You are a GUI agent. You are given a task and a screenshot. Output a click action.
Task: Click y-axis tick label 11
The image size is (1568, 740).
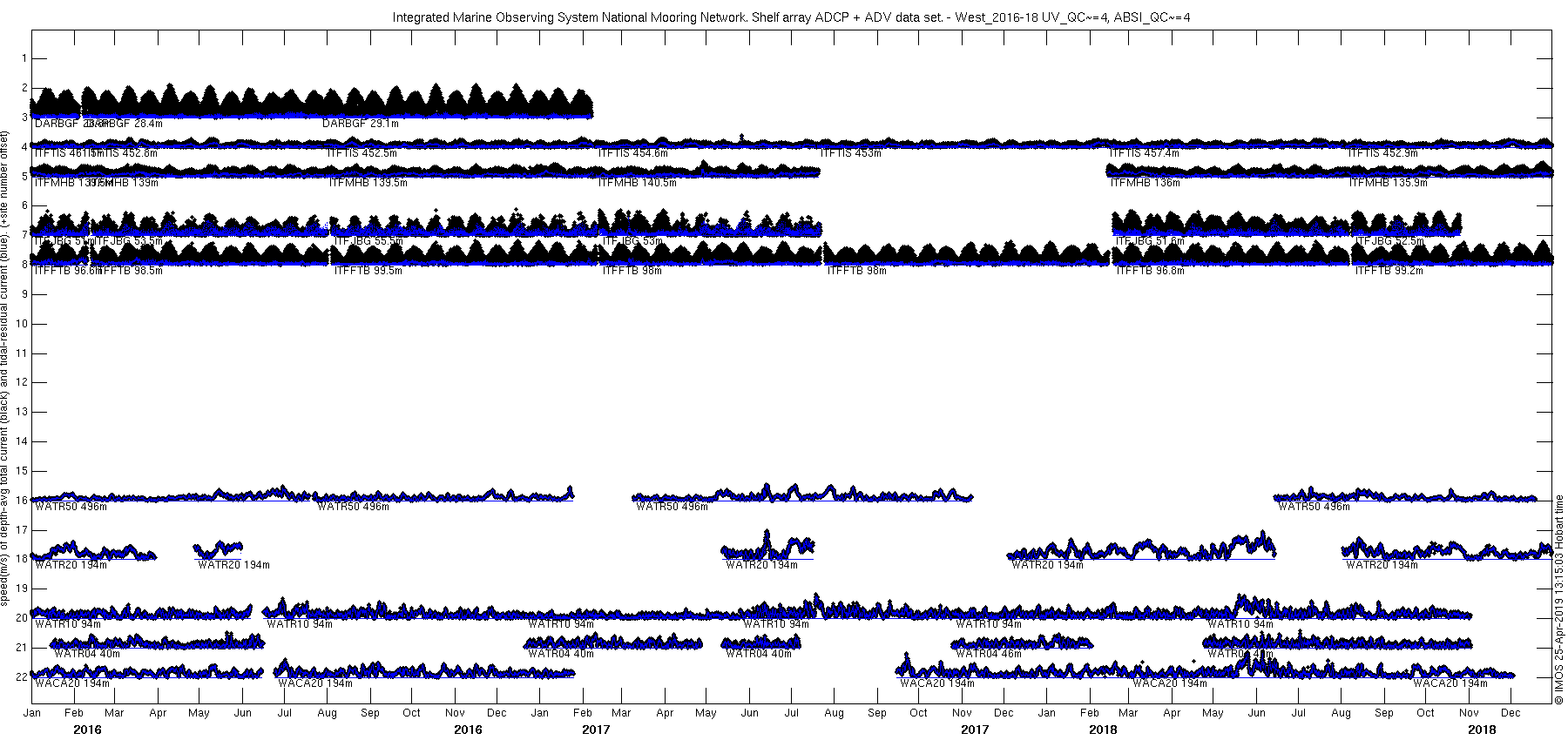pos(22,353)
